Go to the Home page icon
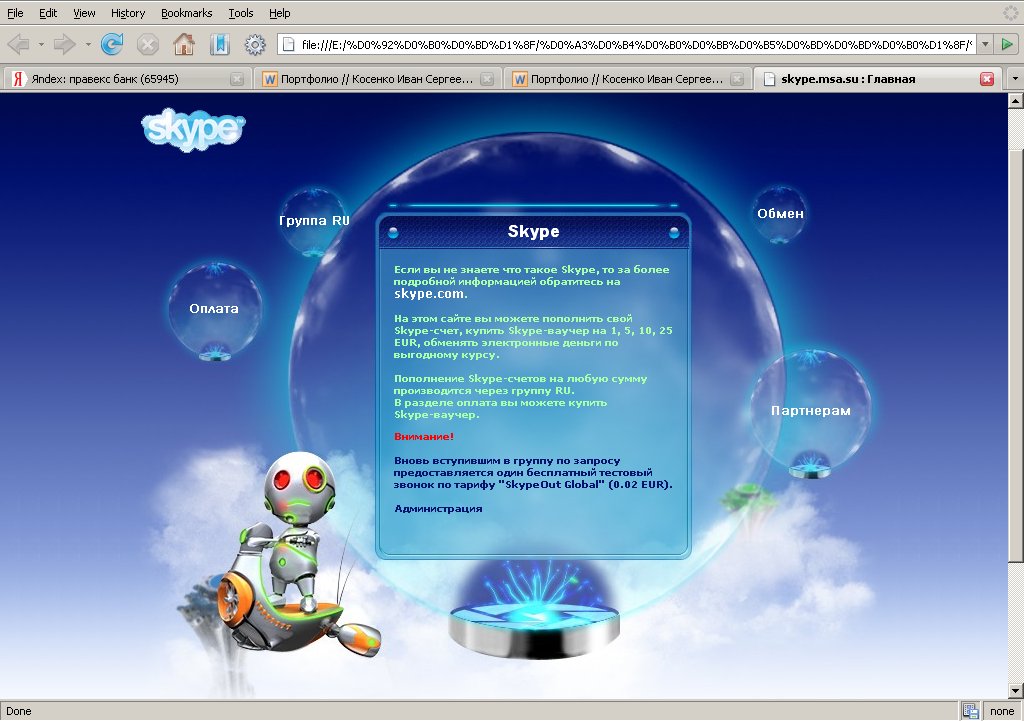 [184, 44]
